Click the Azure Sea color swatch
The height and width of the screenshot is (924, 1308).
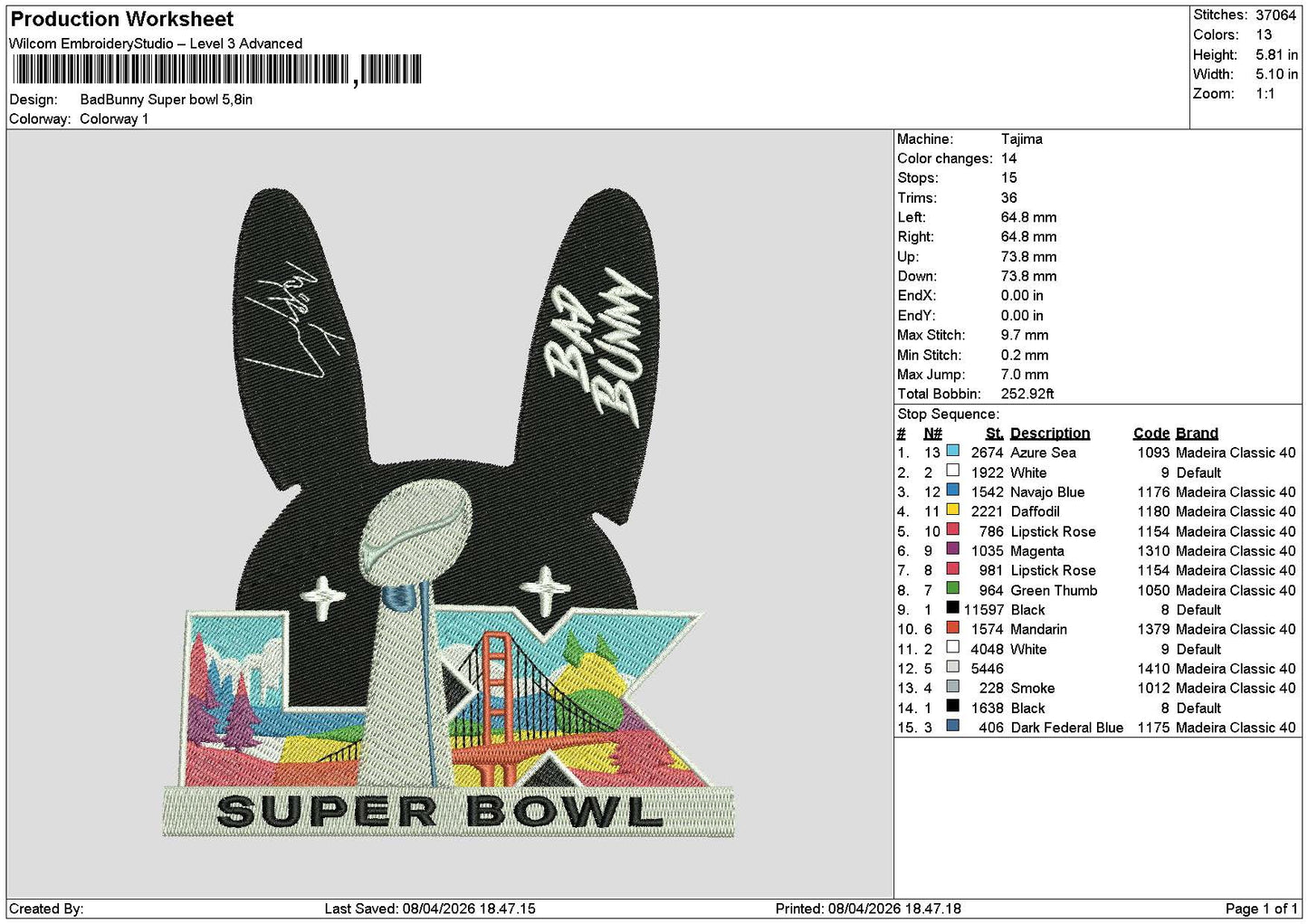click(x=952, y=451)
